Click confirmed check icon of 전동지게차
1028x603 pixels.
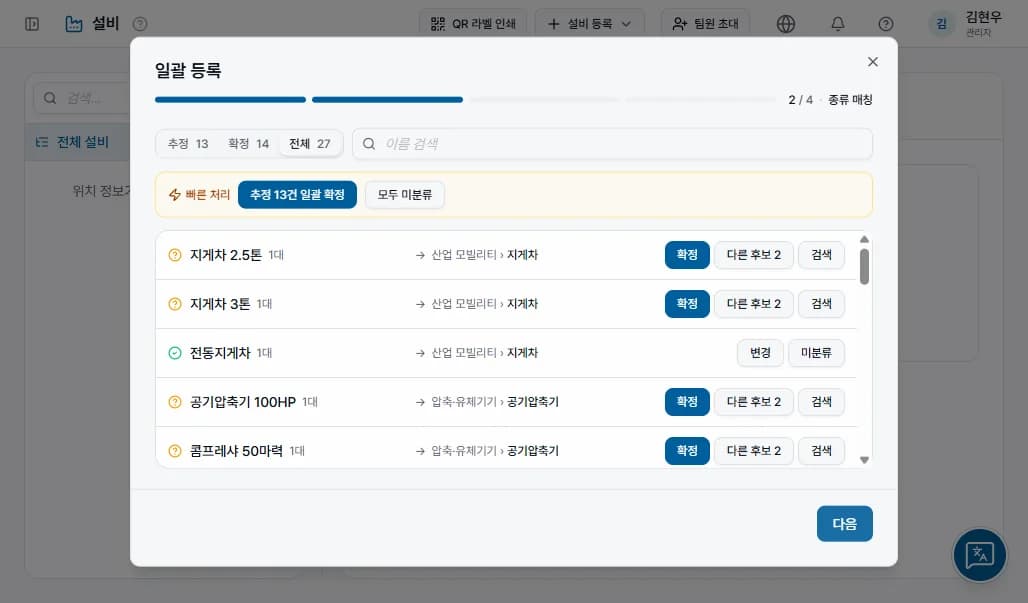tap(174, 353)
